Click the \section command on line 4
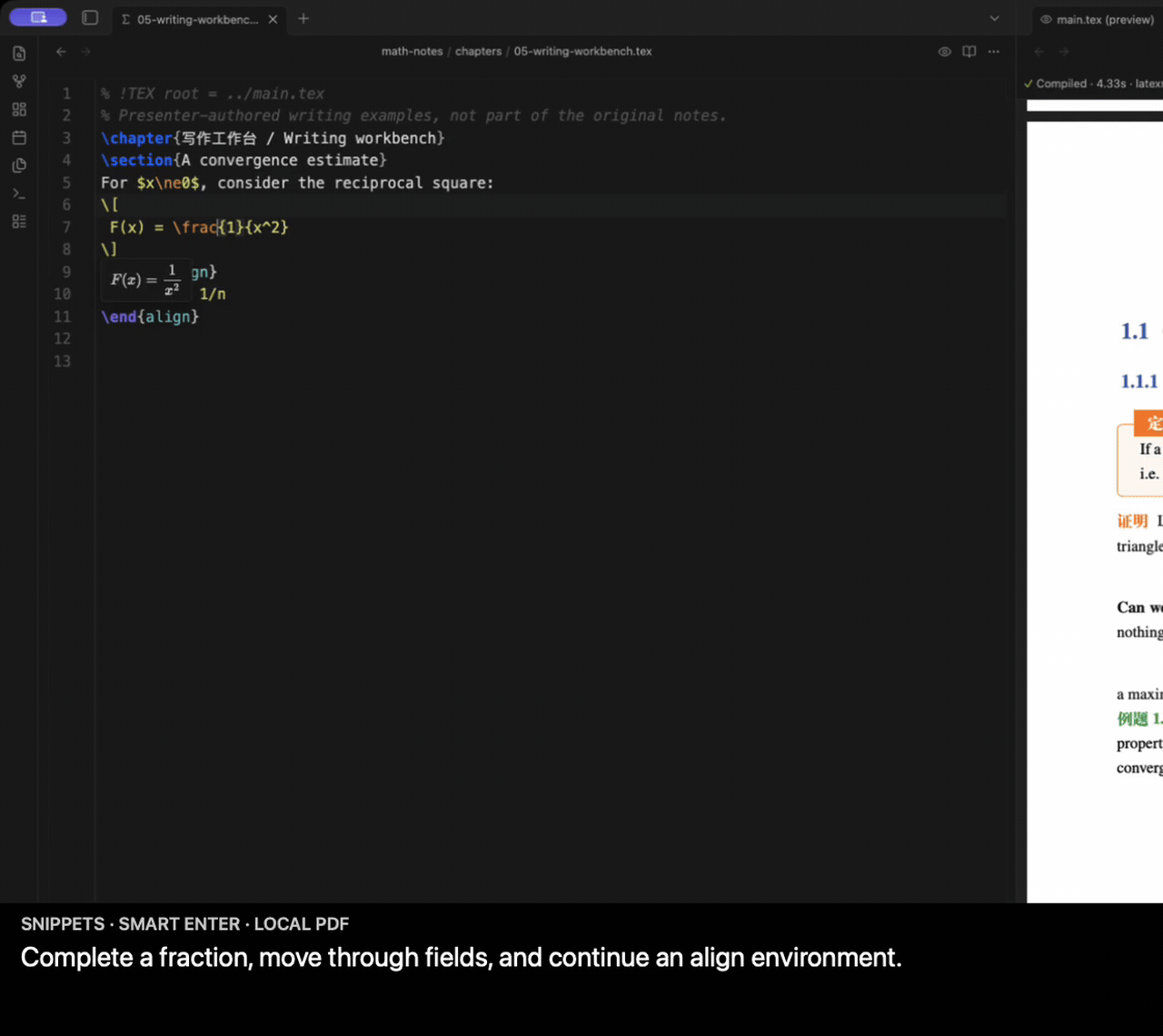Viewport: 1163px width, 1036px height. [x=136, y=160]
